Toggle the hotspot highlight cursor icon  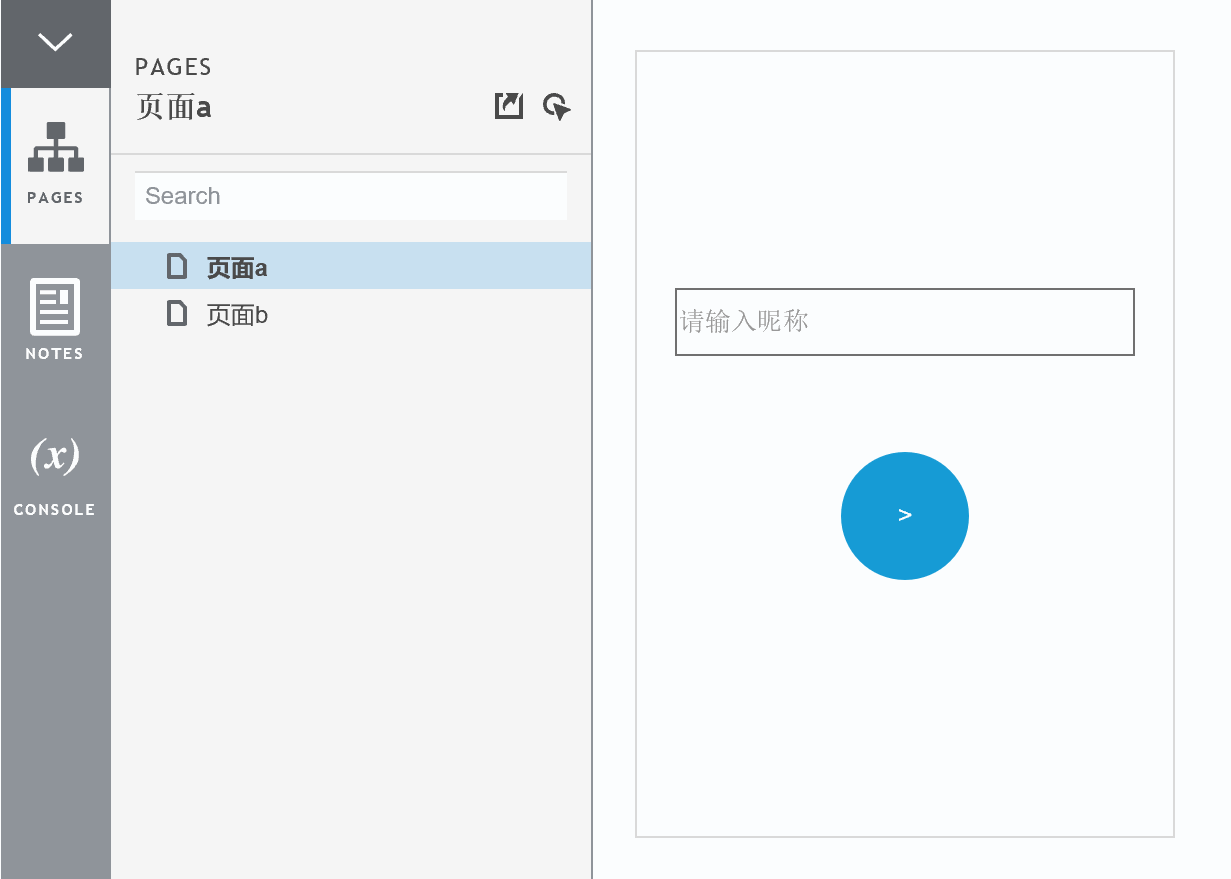(x=557, y=106)
